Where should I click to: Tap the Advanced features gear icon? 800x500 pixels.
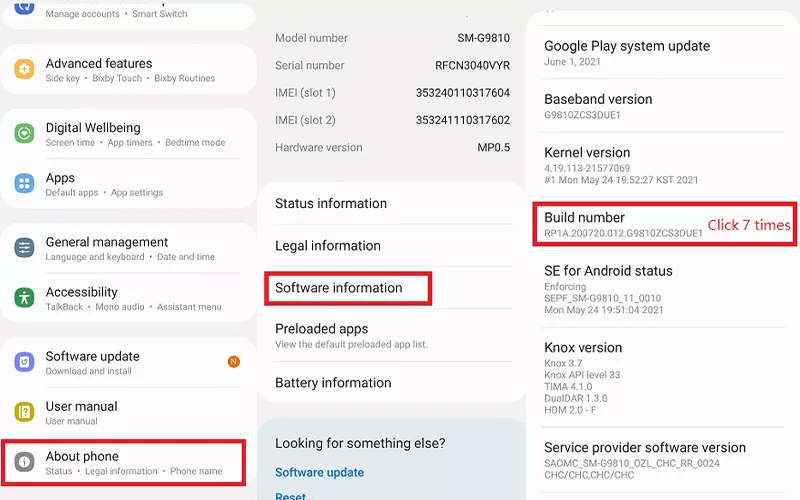[x=25, y=70]
